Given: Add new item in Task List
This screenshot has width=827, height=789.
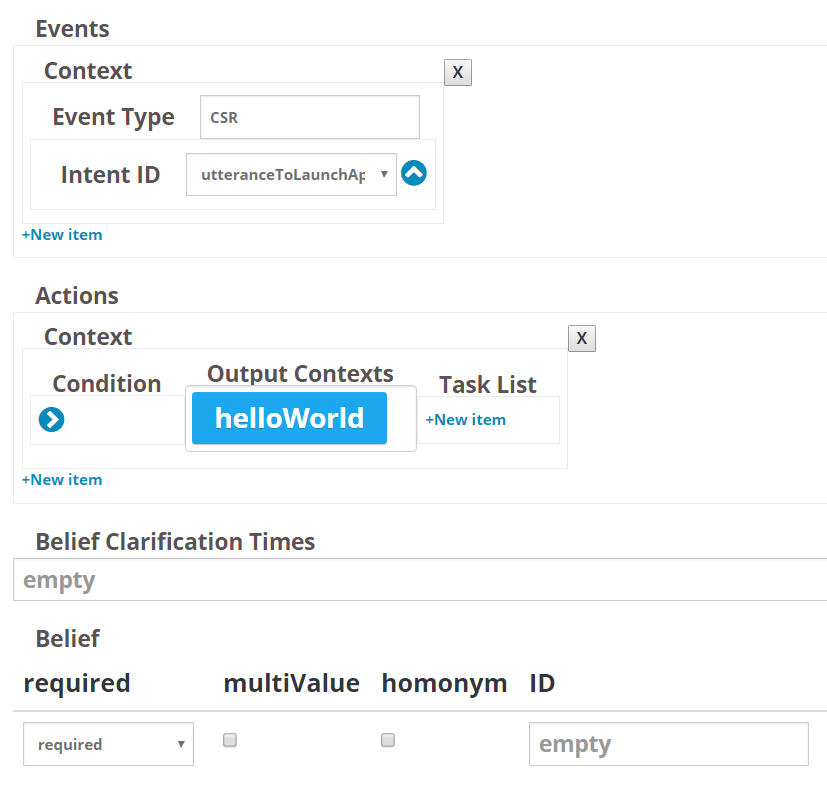Looking at the screenshot, I should click(x=466, y=420).
